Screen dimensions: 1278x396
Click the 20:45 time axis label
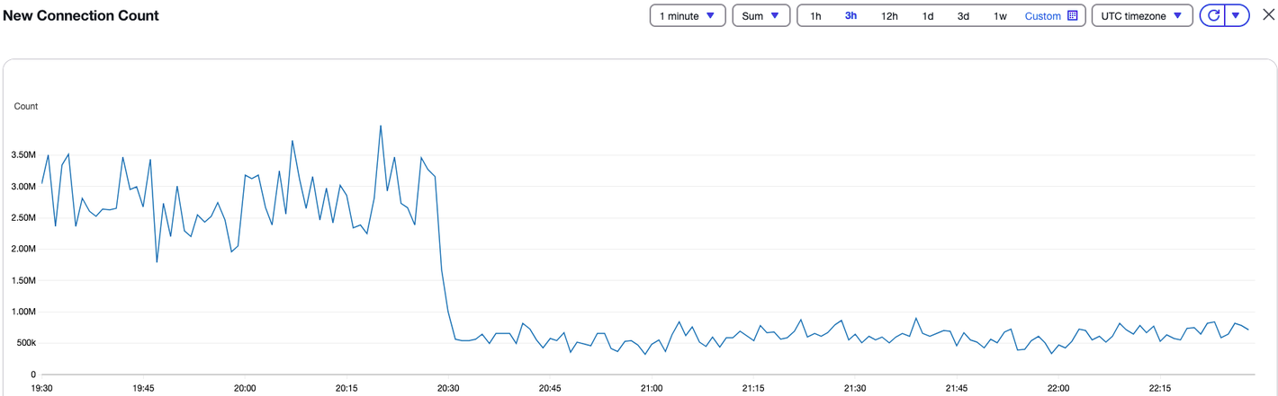coord(550,388)
